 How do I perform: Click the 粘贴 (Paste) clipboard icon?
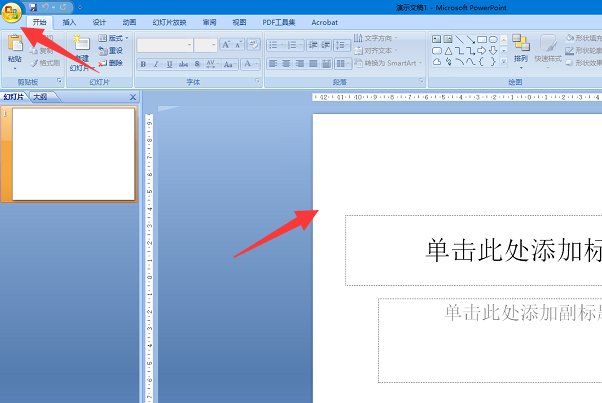coord(15,43)
